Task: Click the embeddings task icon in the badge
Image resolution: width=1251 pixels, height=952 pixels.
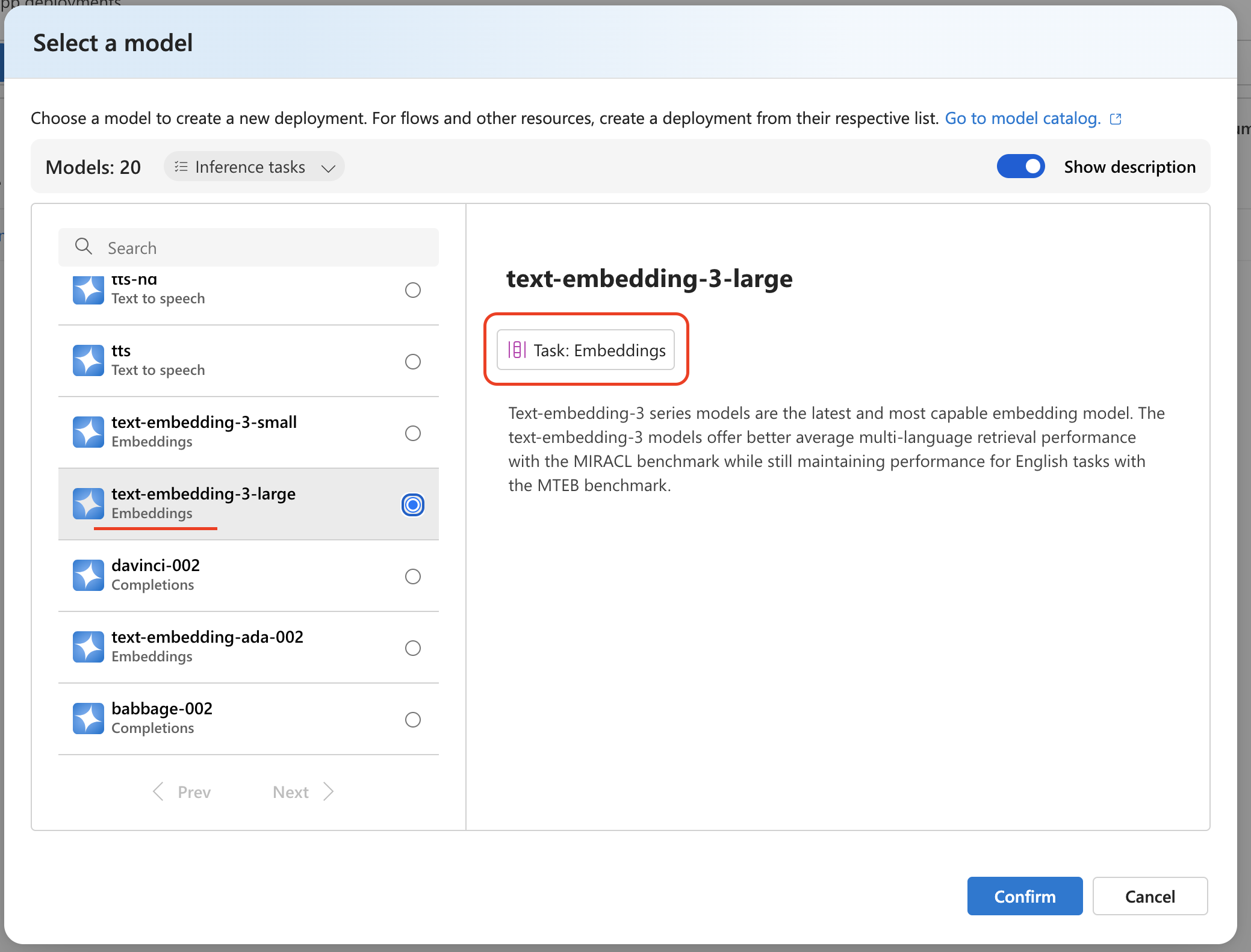Action: [517, 350]
